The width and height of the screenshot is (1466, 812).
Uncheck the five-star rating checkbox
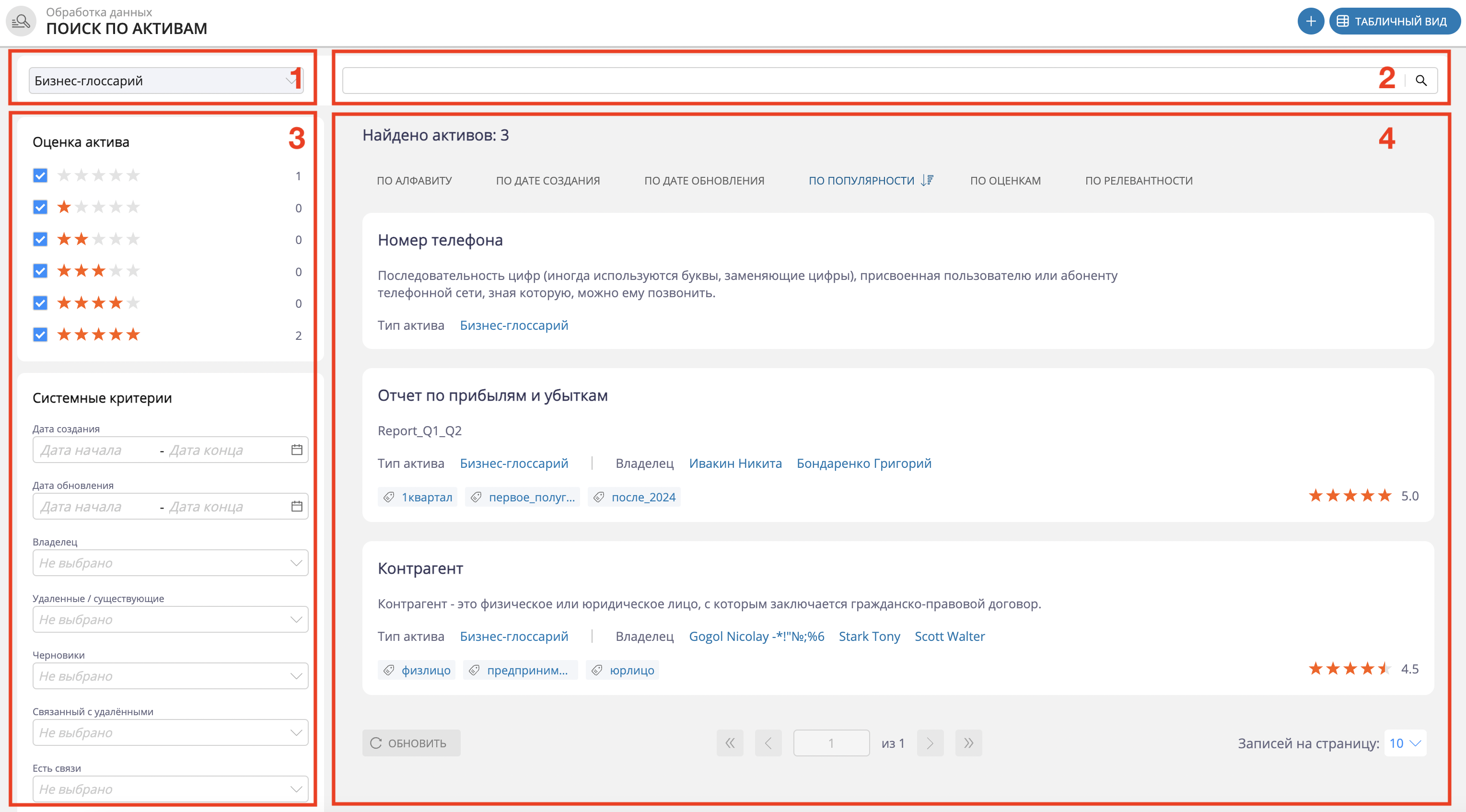tap(40, 335)
